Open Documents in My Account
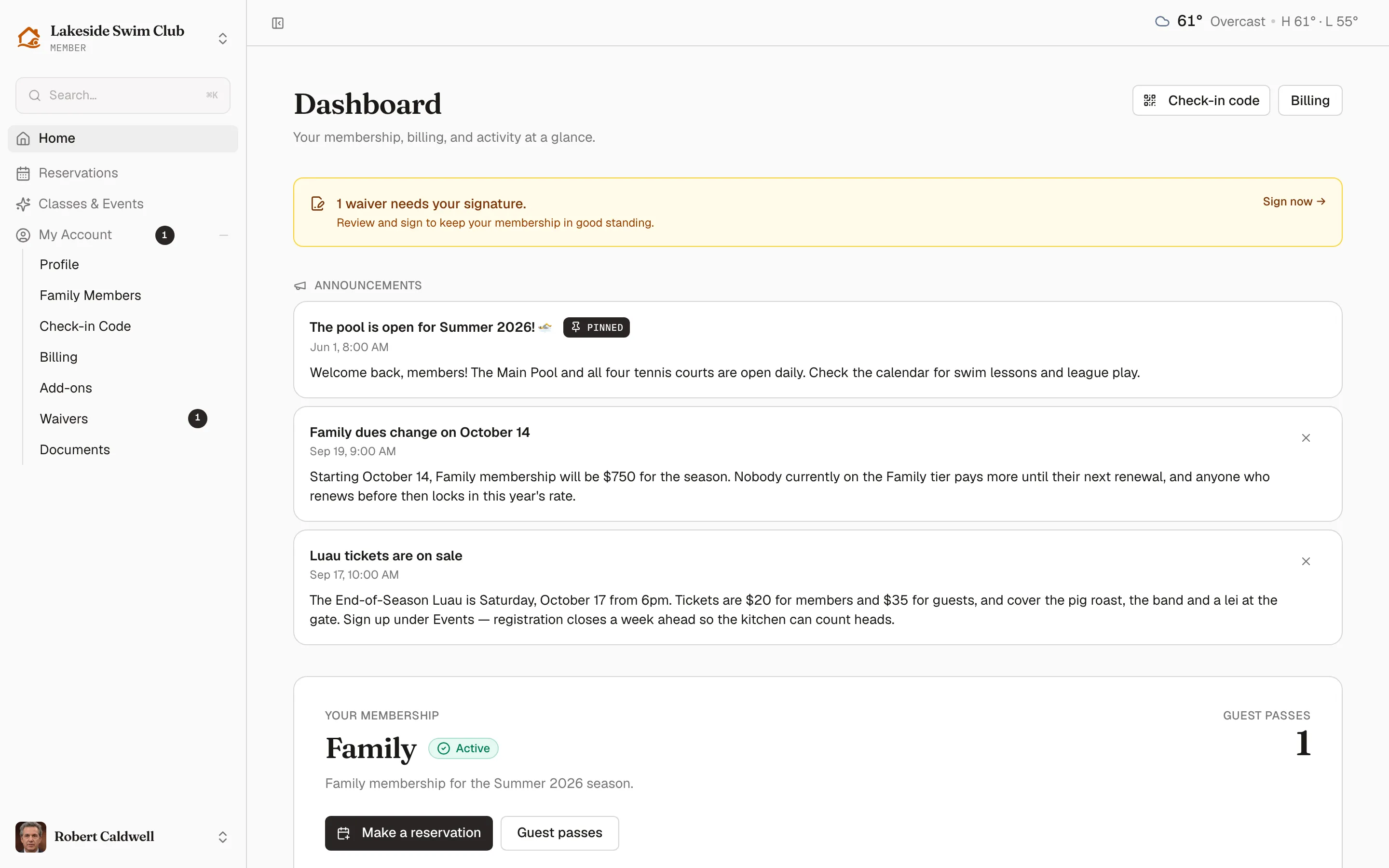Viewport: 1389px width, 868px height. (x=75, y=450)
